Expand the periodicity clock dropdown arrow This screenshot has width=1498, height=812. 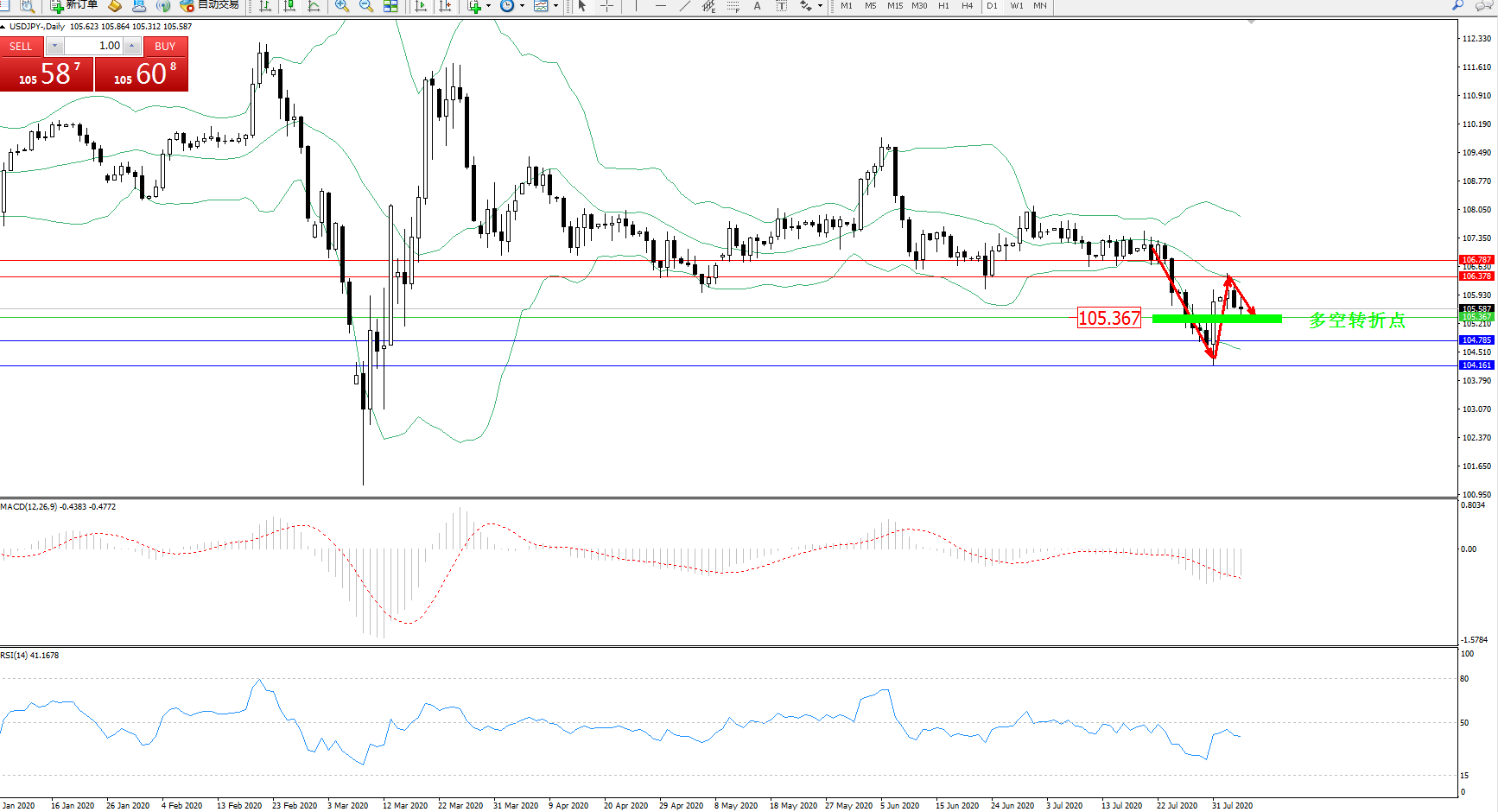522,5
